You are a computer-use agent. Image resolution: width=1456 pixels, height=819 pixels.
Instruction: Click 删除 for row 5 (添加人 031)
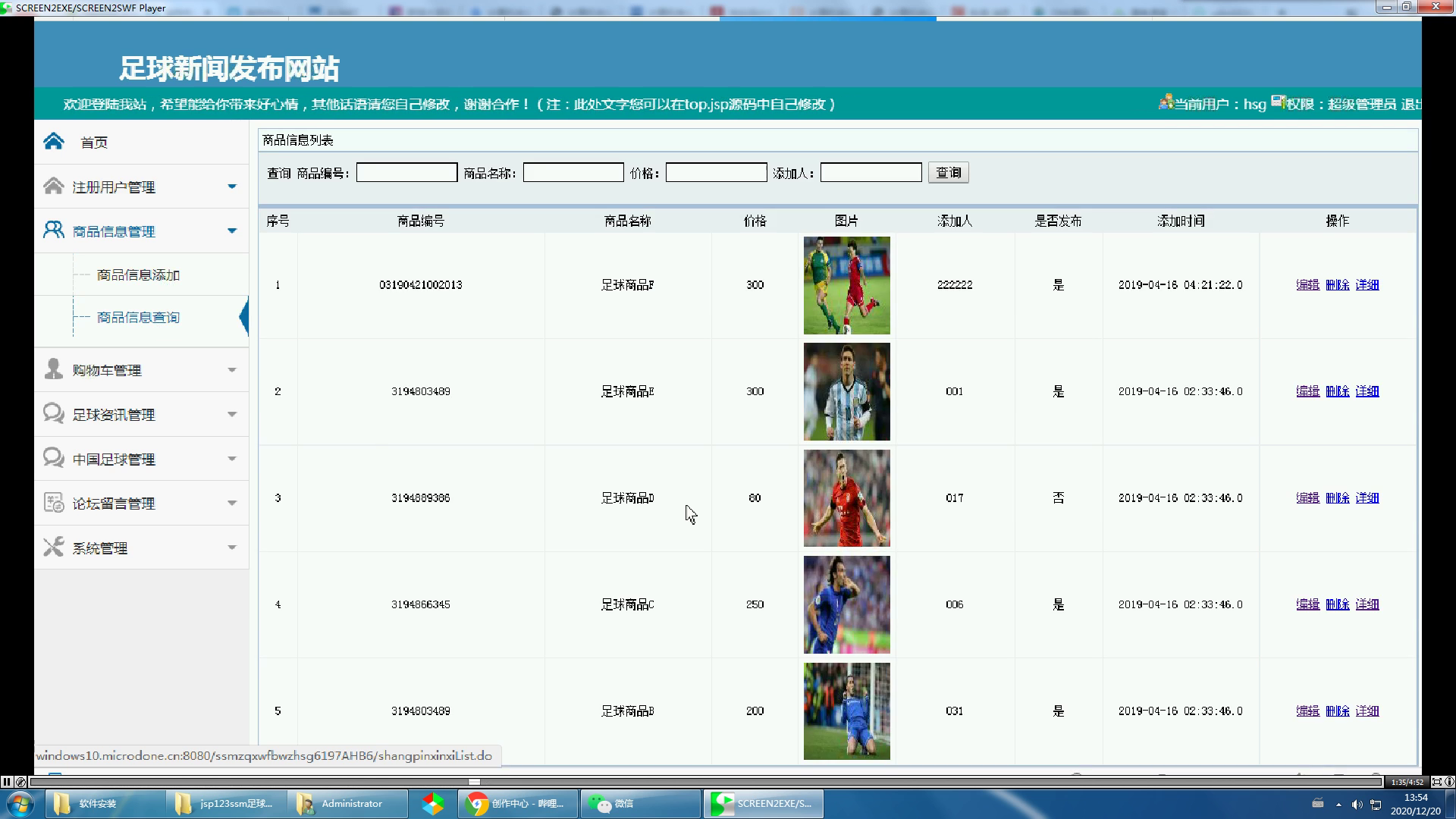pyautogui.click(x=1337, y=711)
